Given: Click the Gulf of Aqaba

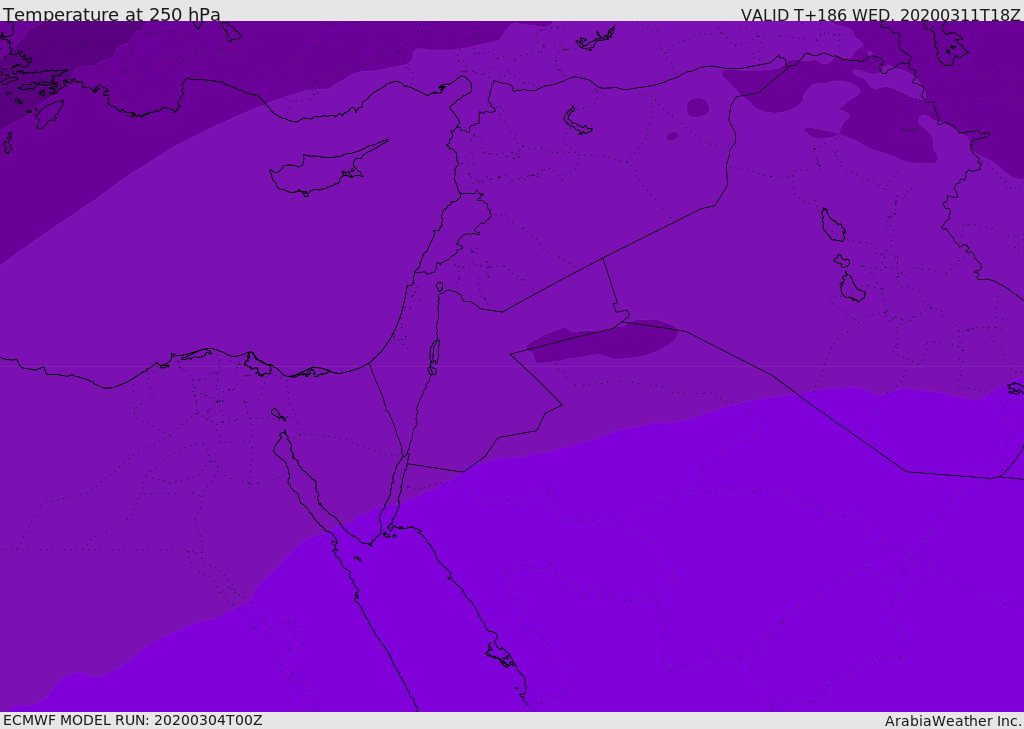Looking at the screenshot, I should tap(397, 490).
